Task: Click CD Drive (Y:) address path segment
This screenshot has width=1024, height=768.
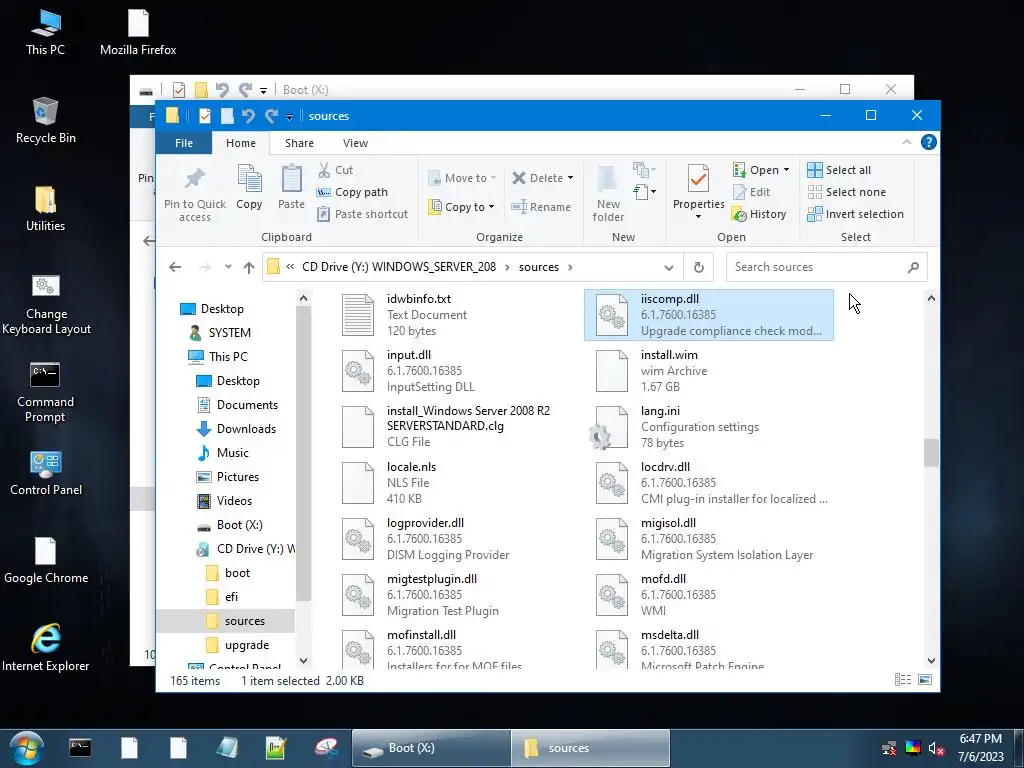Action: point(398,267)
